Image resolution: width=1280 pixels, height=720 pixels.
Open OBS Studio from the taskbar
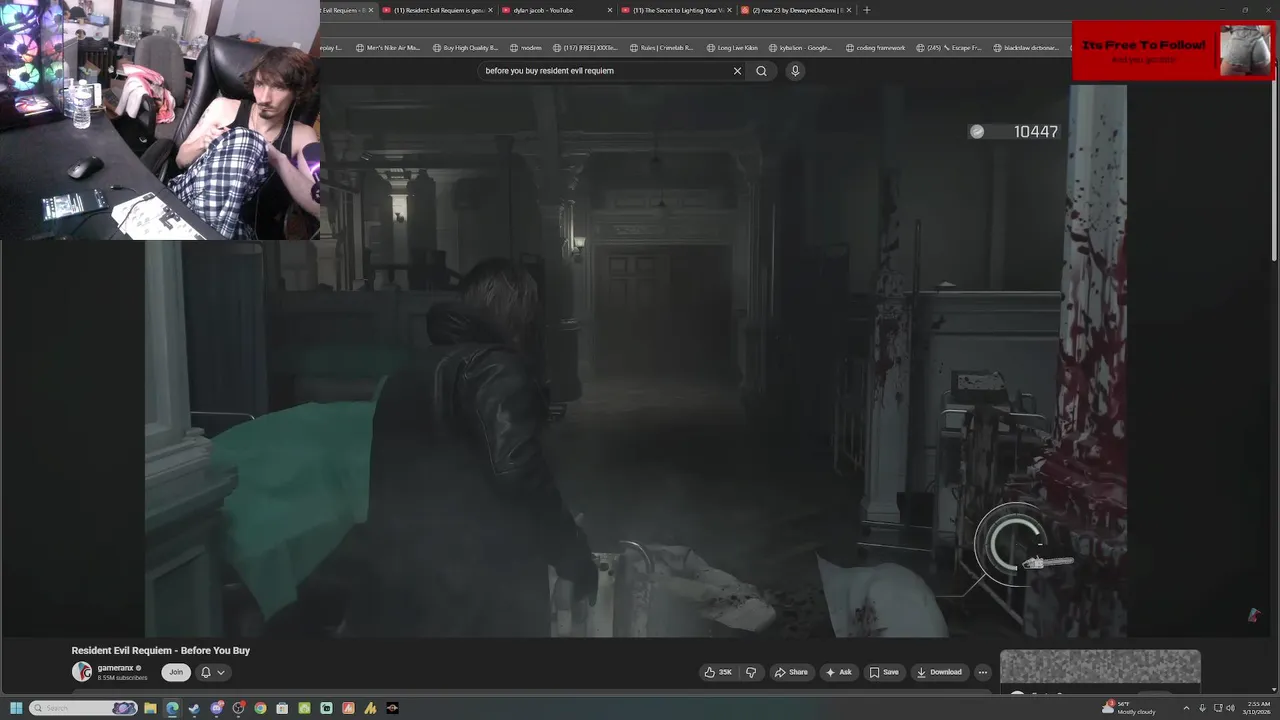click(x=239, y=708)
